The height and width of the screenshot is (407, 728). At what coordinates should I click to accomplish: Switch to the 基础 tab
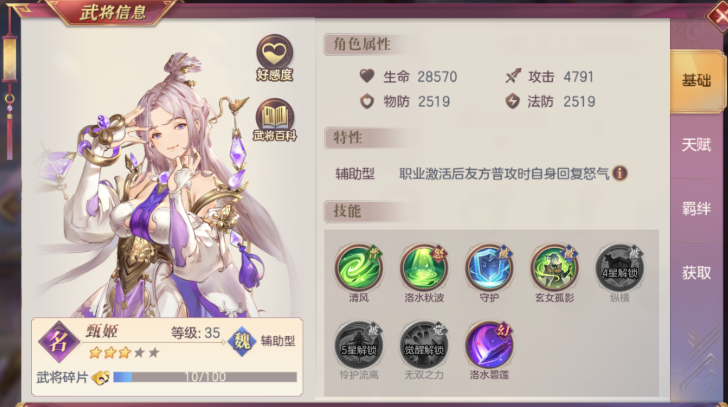[696, 81]
